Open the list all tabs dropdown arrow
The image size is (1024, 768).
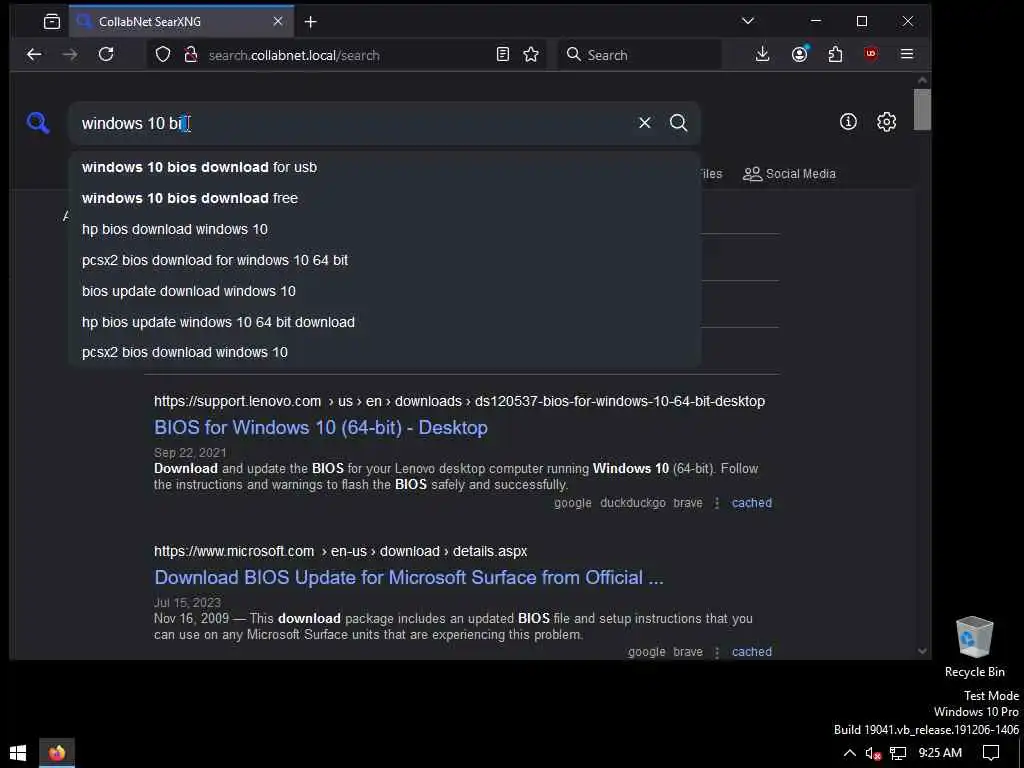tap(748, 21)
